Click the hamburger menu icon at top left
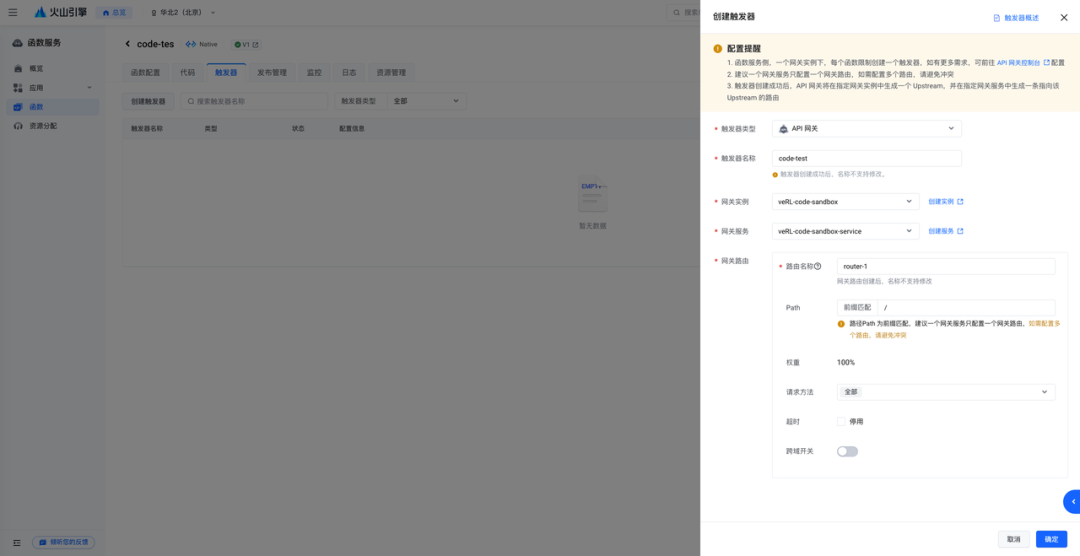Screen dimensions: 1080x556 click(x=13, y=13)
